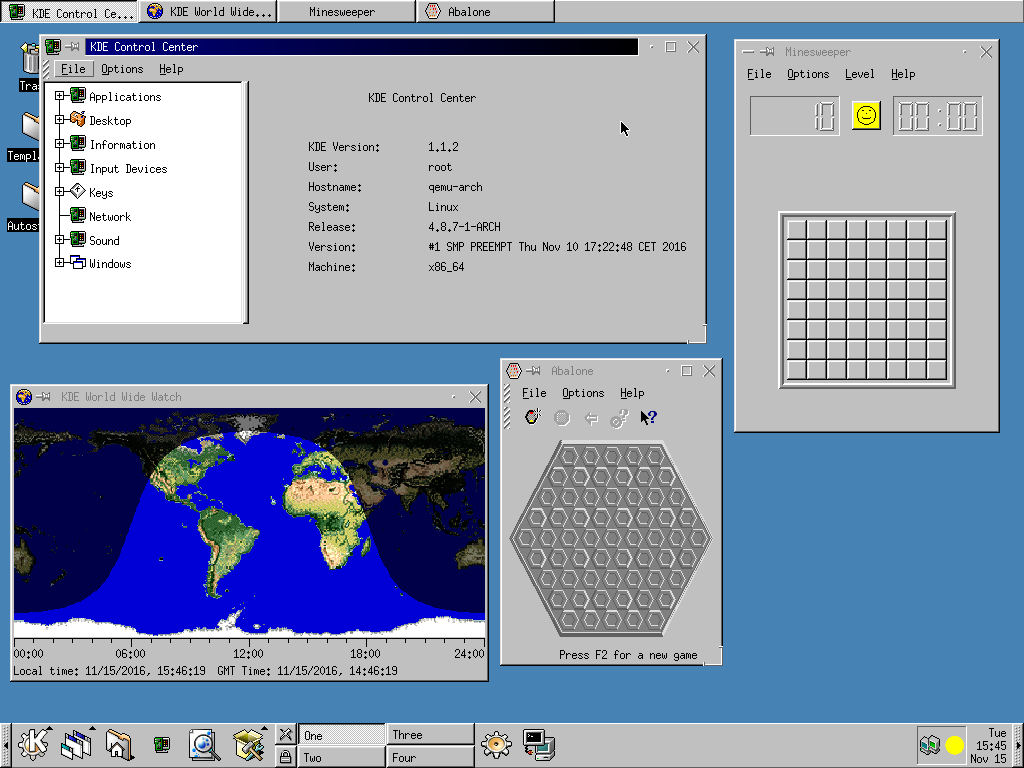Screen dimensions: 1024x768
Task: Start a new Abalone game via toolbar
Action: (533, 417)
